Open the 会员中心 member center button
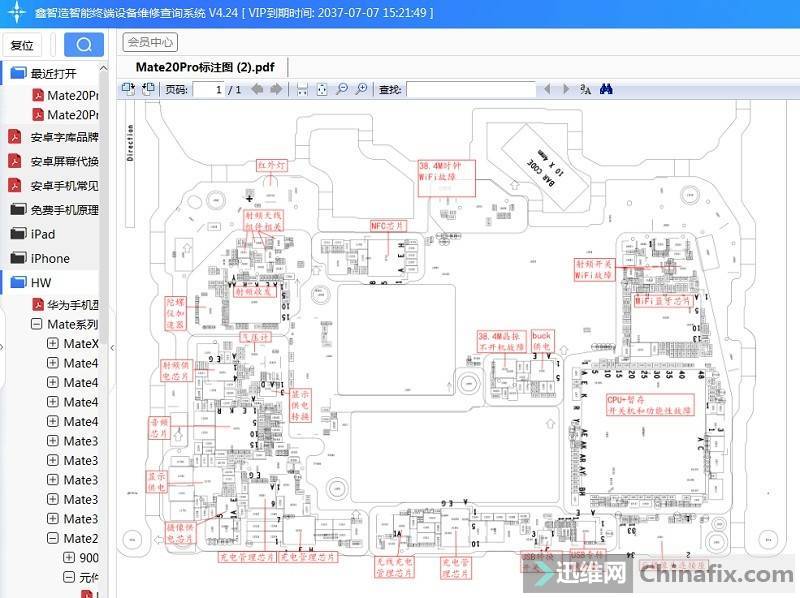Screen dimensions: 800x598 point(150,42)
